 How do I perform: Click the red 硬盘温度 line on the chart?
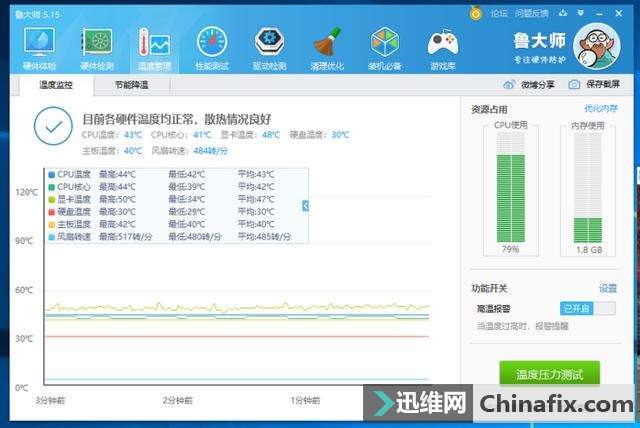pos(237,337)
